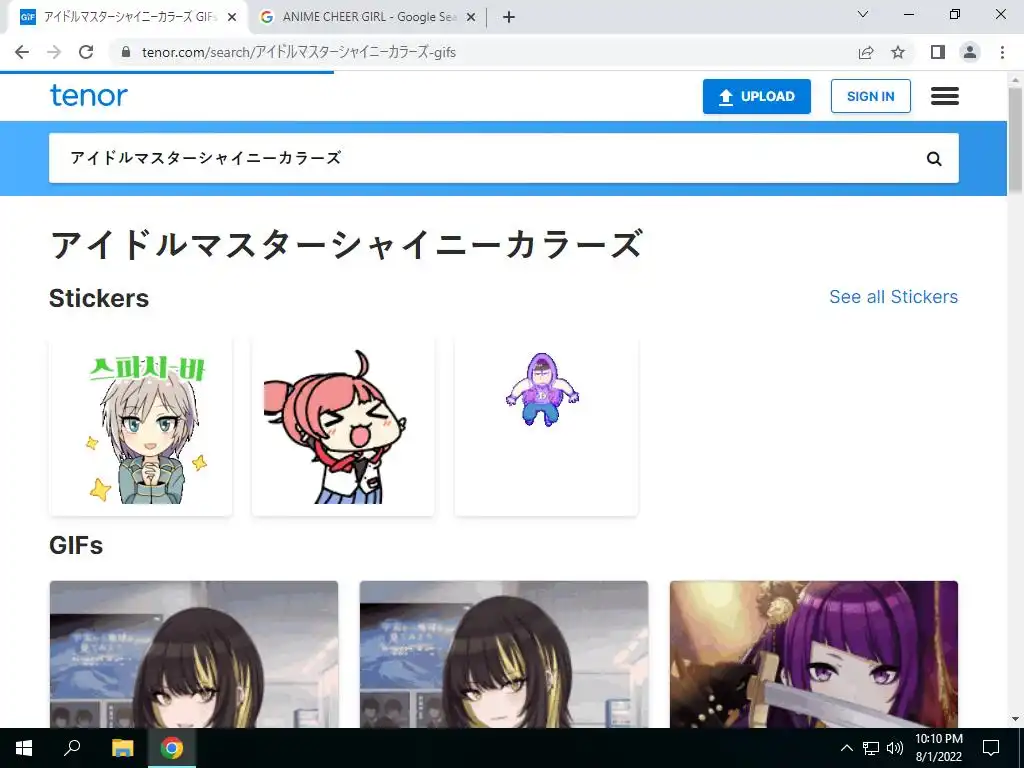
Task: Select the purple hoodie character sticker
Action: tap(546, 426)
